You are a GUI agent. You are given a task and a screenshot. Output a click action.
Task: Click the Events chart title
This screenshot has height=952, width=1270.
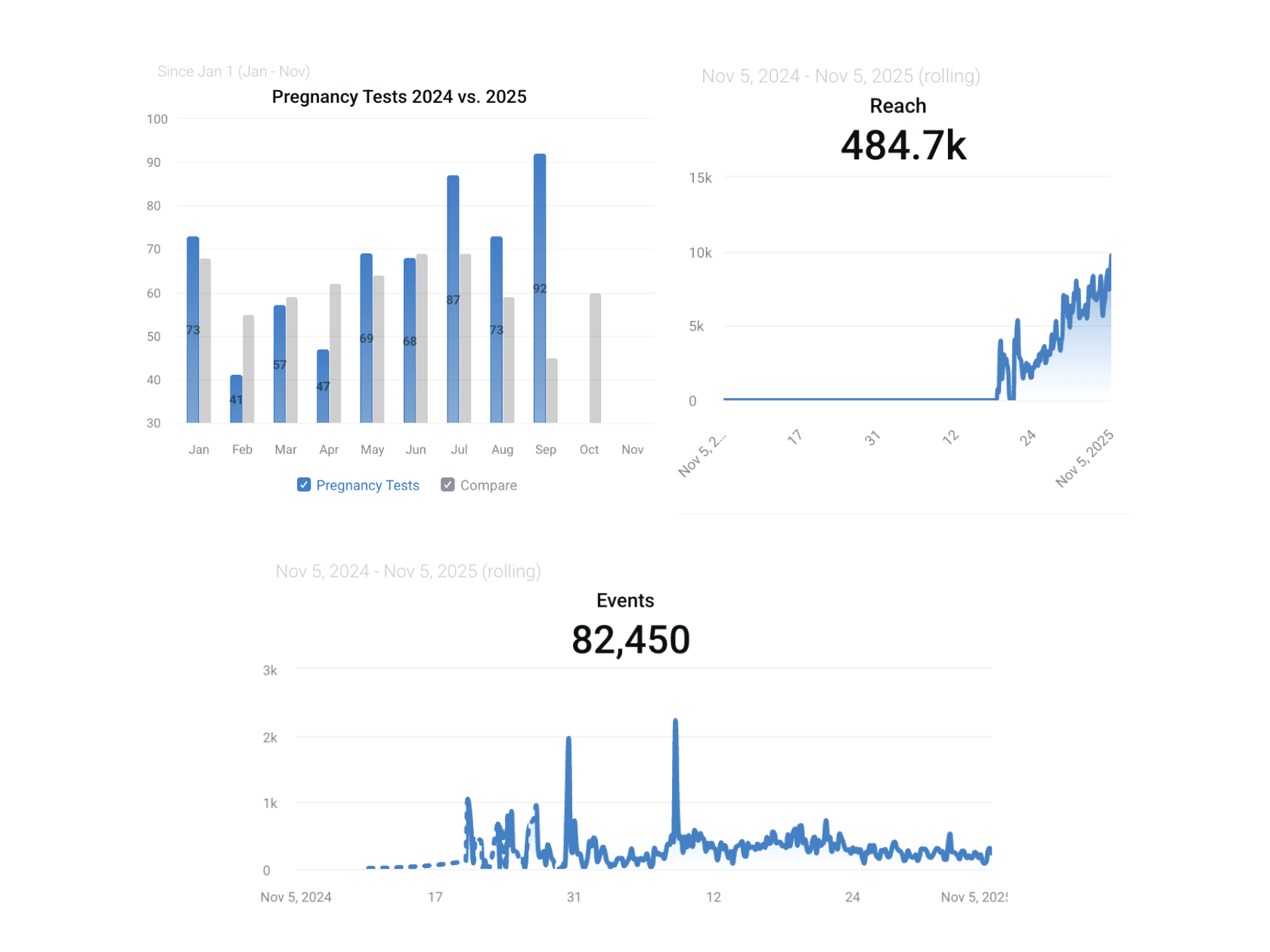625,601
